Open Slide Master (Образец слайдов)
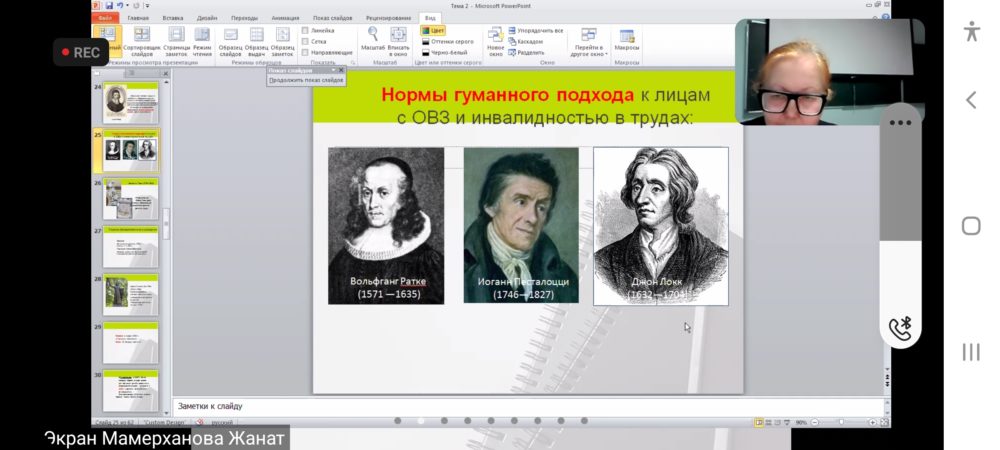This screenshot has height=450, width=1000. [230, 41]
